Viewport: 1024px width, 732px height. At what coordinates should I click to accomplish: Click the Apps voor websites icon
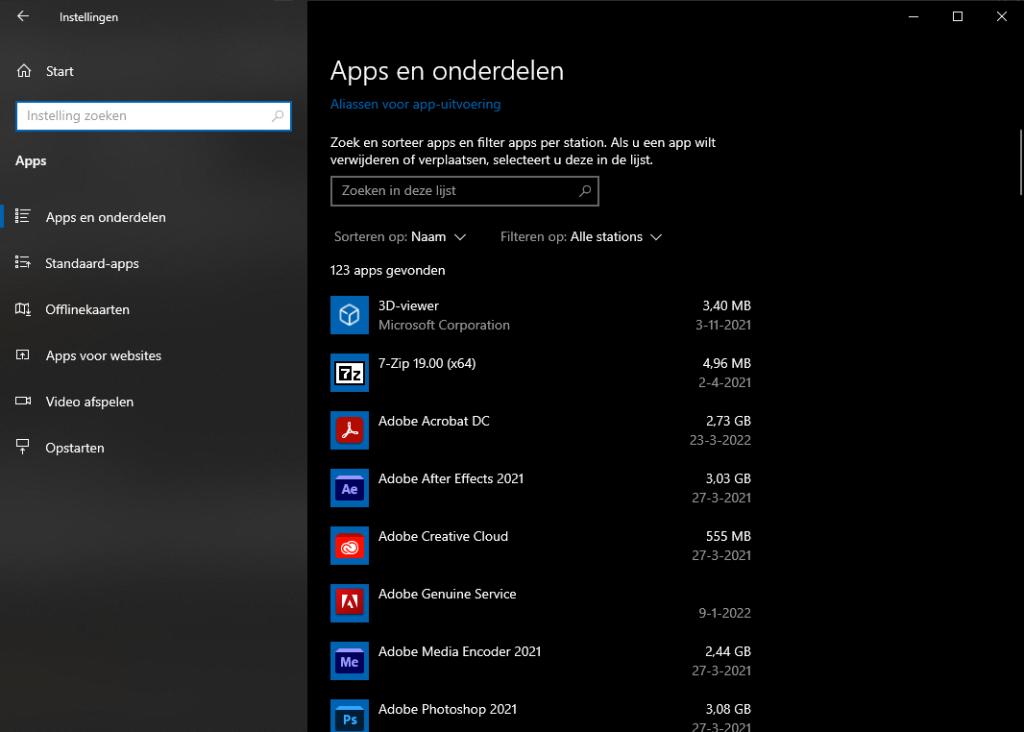coord(23,355)
